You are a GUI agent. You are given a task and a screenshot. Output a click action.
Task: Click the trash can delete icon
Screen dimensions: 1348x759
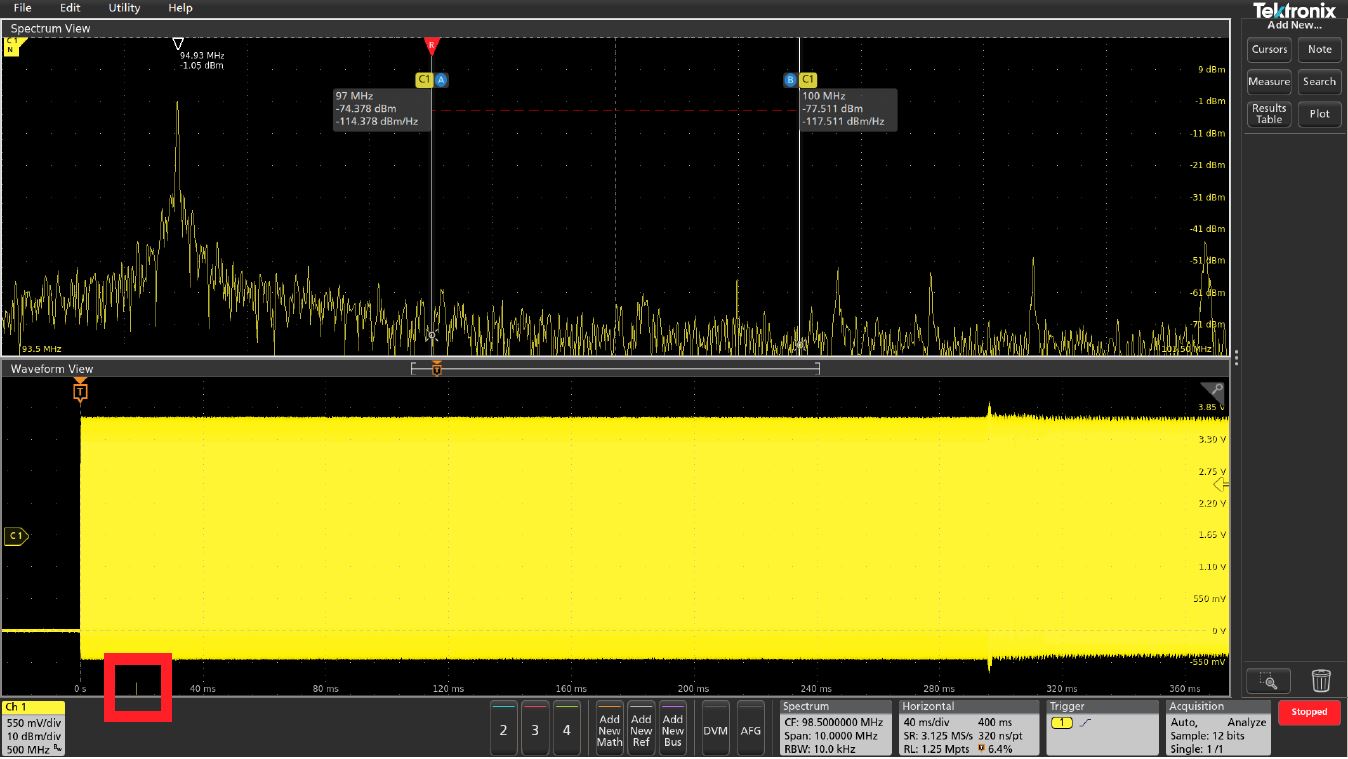(1320, 681)
